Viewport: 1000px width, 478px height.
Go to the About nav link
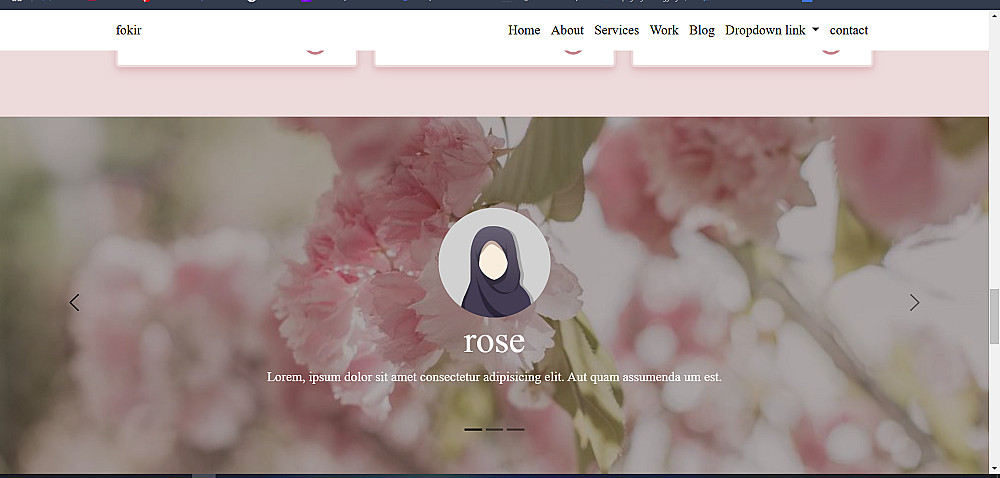coord(567,30)
